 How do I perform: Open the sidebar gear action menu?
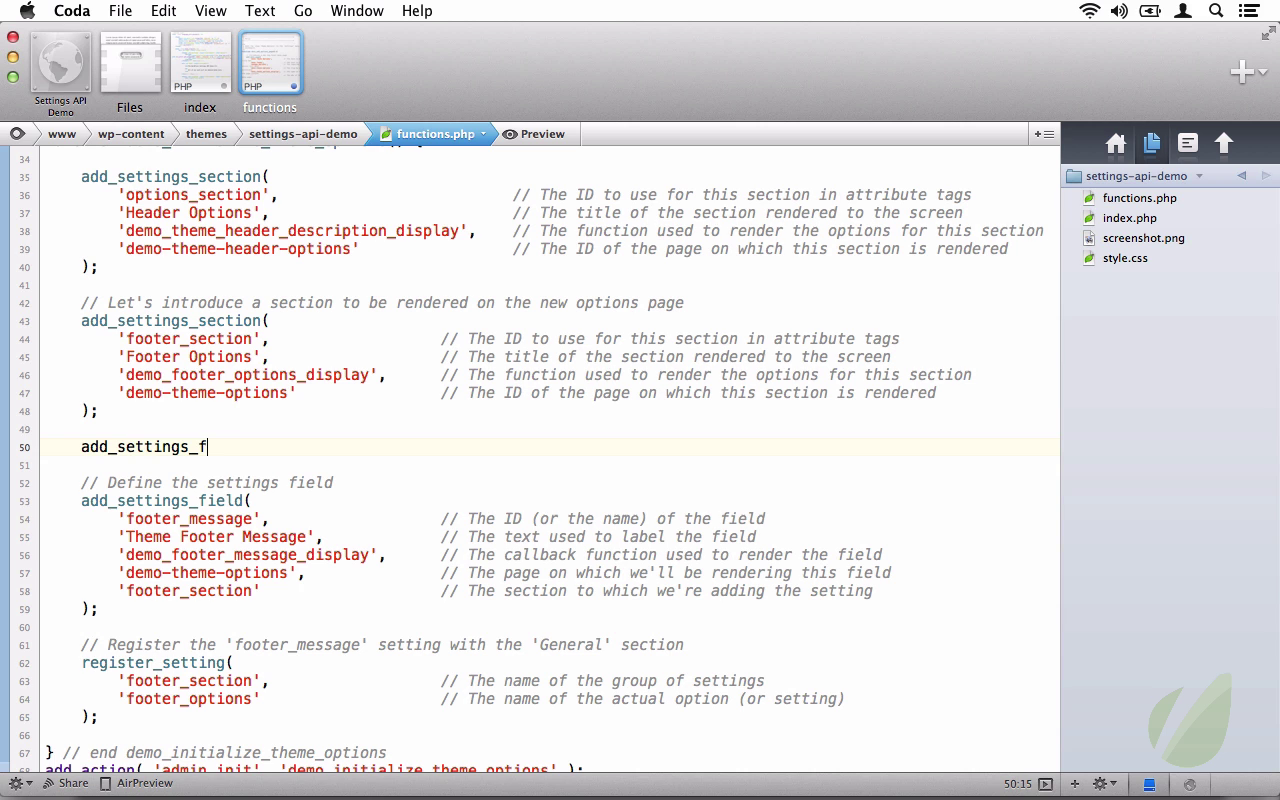click(x=1104, y=784)
